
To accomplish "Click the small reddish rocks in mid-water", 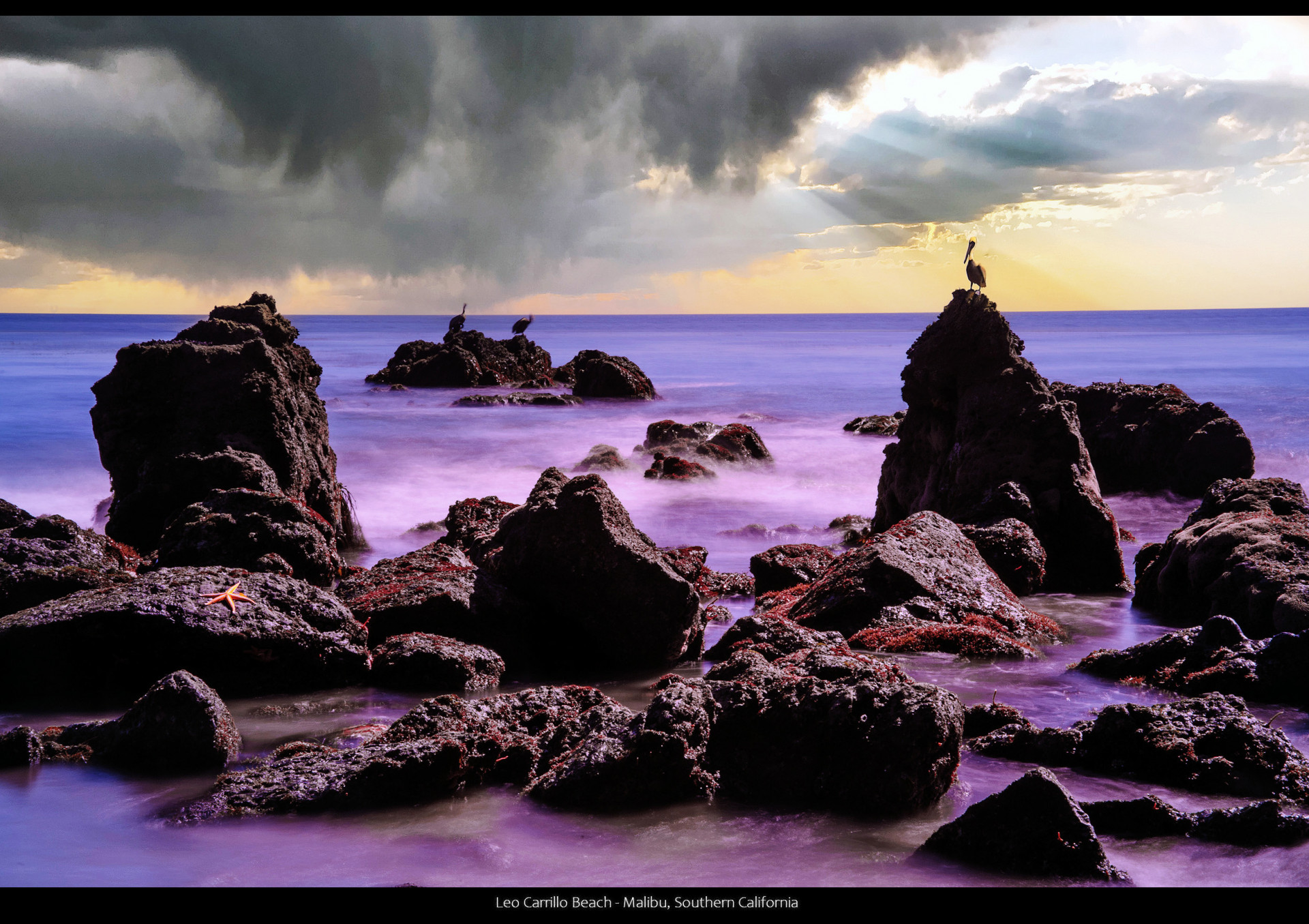I will pos(702,447).
